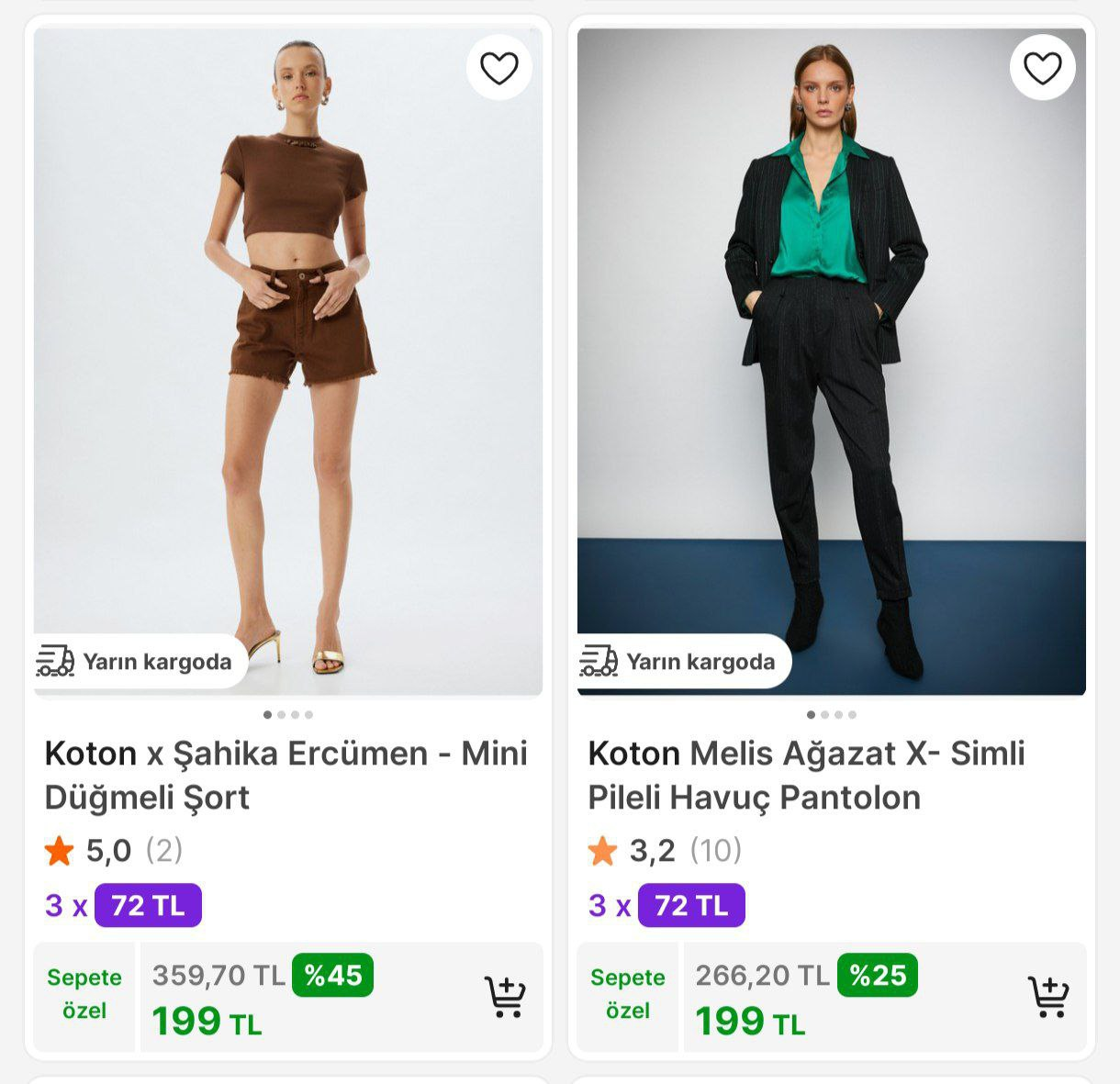The width and height of the screenshot is (1120, 1084).
Task: Click the star icon beside the 3,2 rating
Action: click(604, 850)
